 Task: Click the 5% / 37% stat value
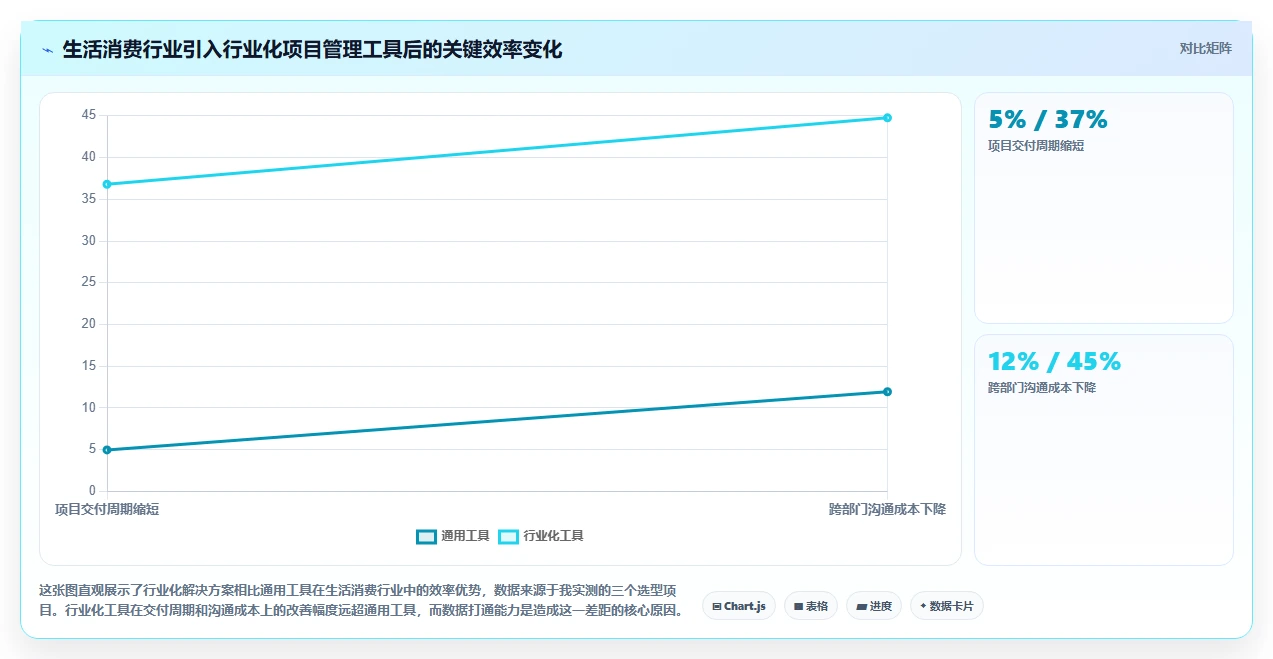tap(1048, 120)
